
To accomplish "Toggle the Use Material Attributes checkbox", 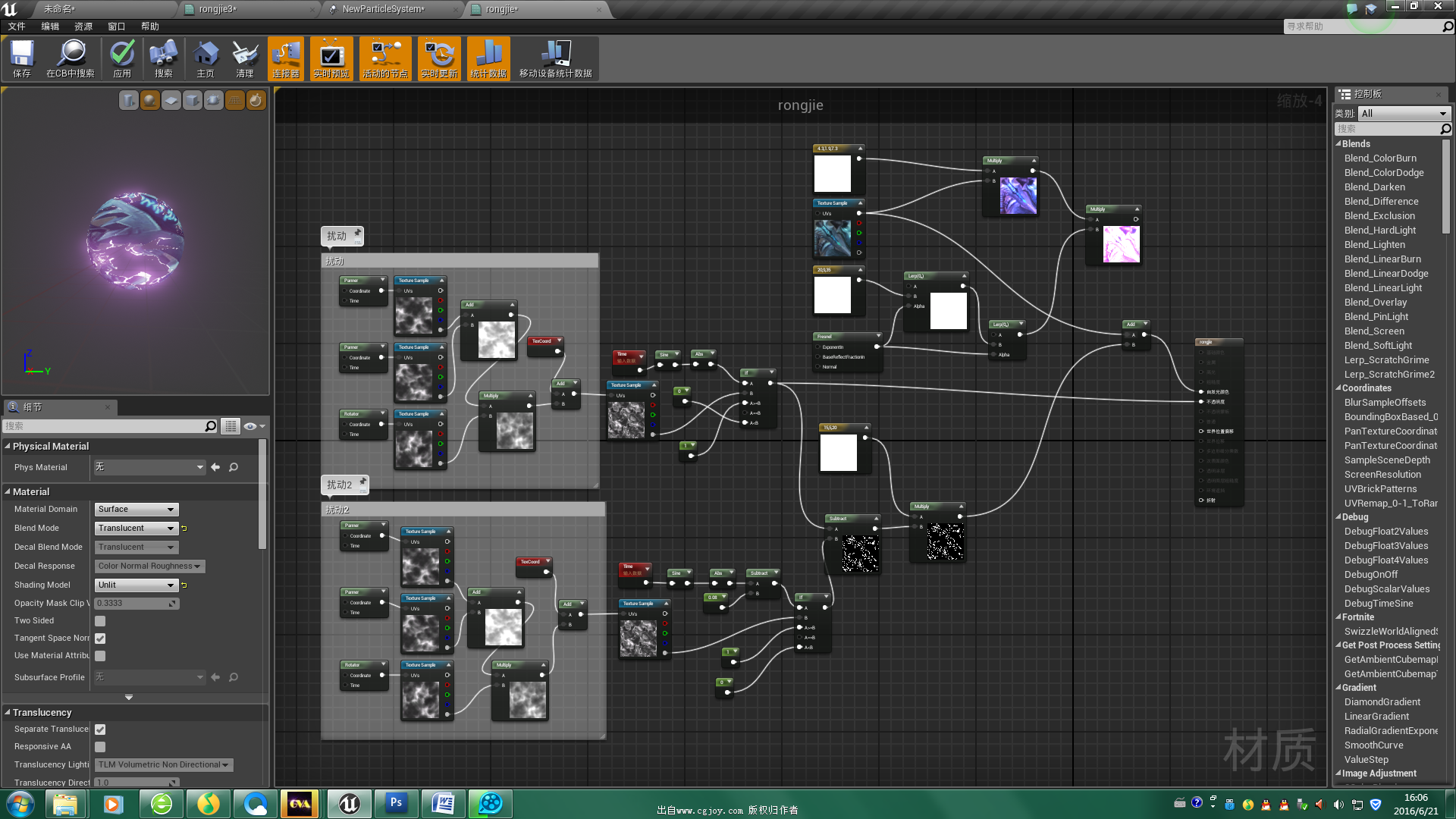I will click(x=100, y=656).
